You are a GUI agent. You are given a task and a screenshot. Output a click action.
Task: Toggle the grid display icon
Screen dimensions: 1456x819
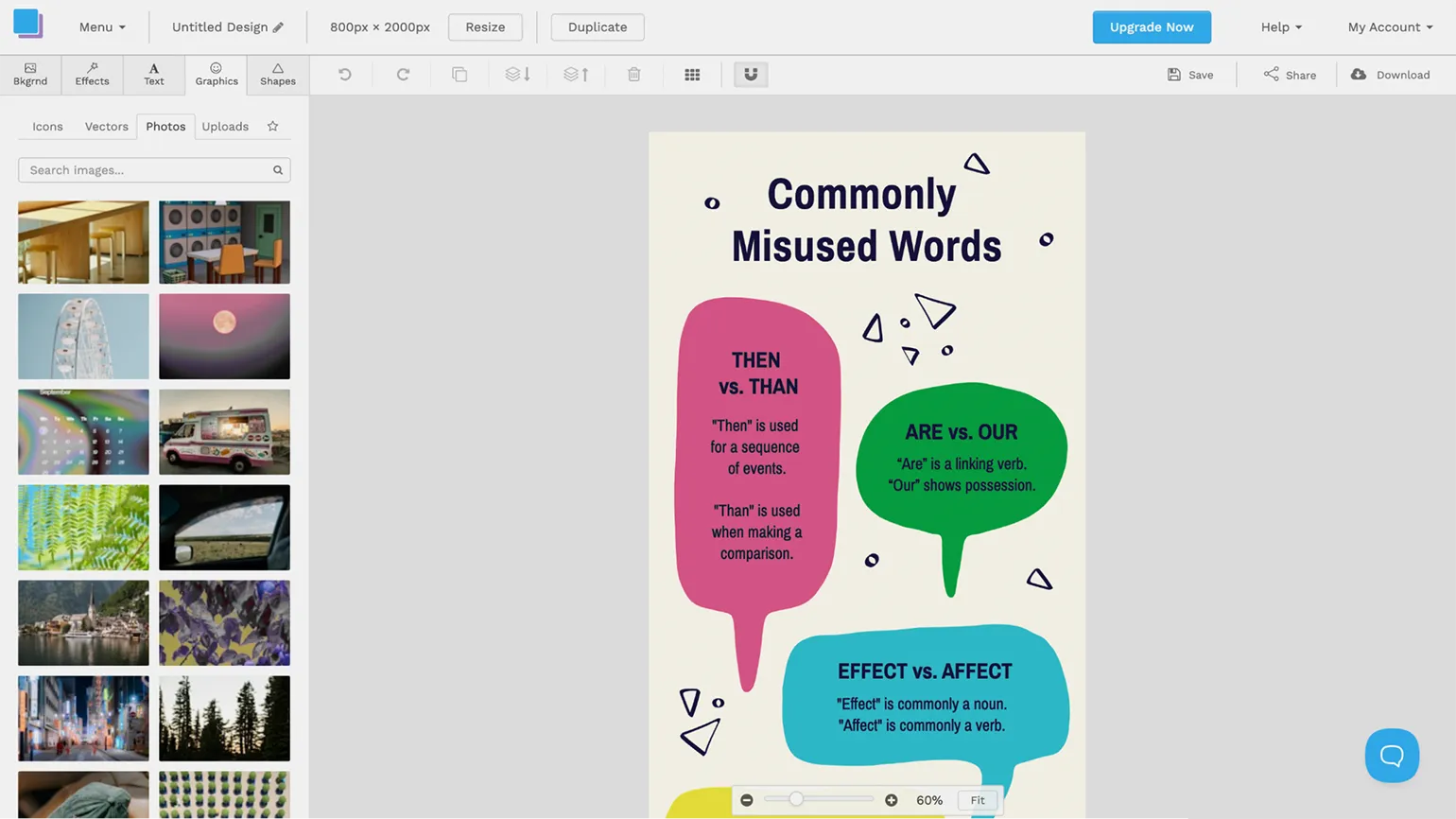click(x=692, y=75)
